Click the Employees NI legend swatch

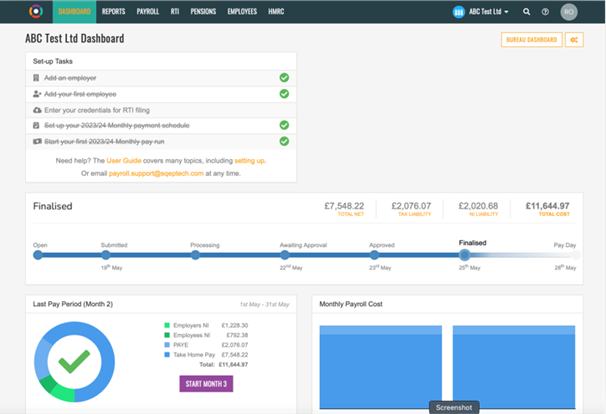pos(167,335)
